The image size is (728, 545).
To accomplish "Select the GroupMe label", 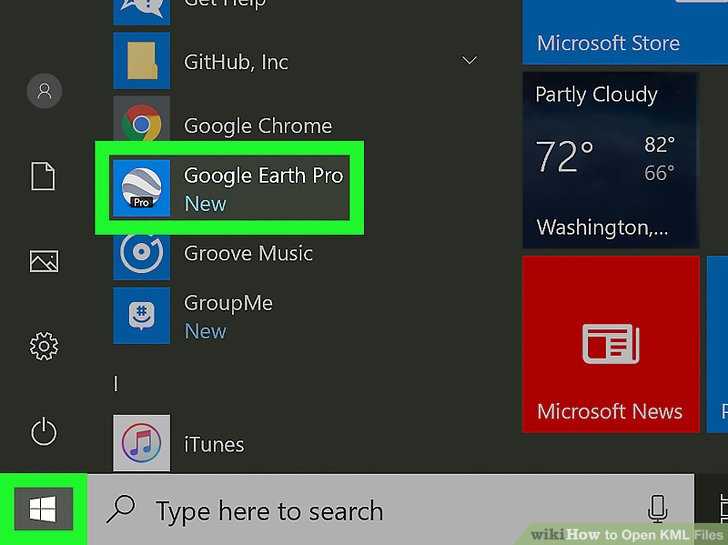I will point(228,303).
